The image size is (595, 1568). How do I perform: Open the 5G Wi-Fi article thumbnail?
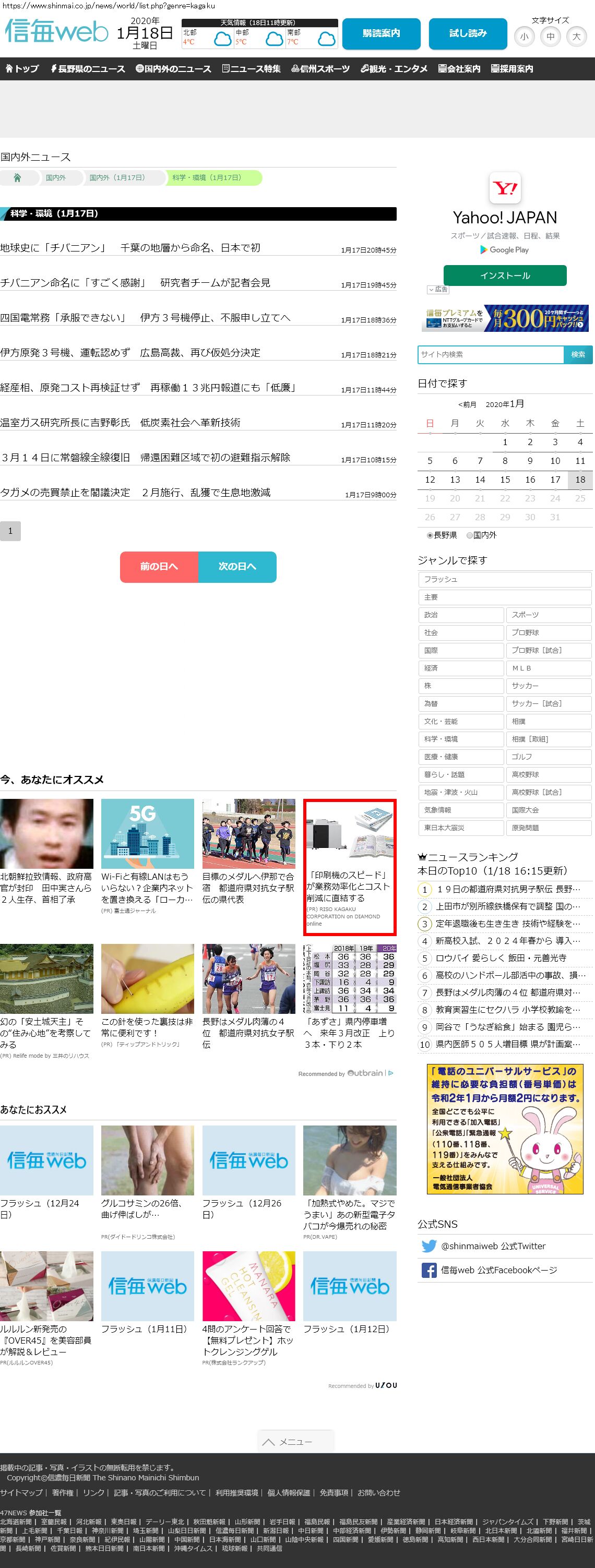[x=147, y=833]
